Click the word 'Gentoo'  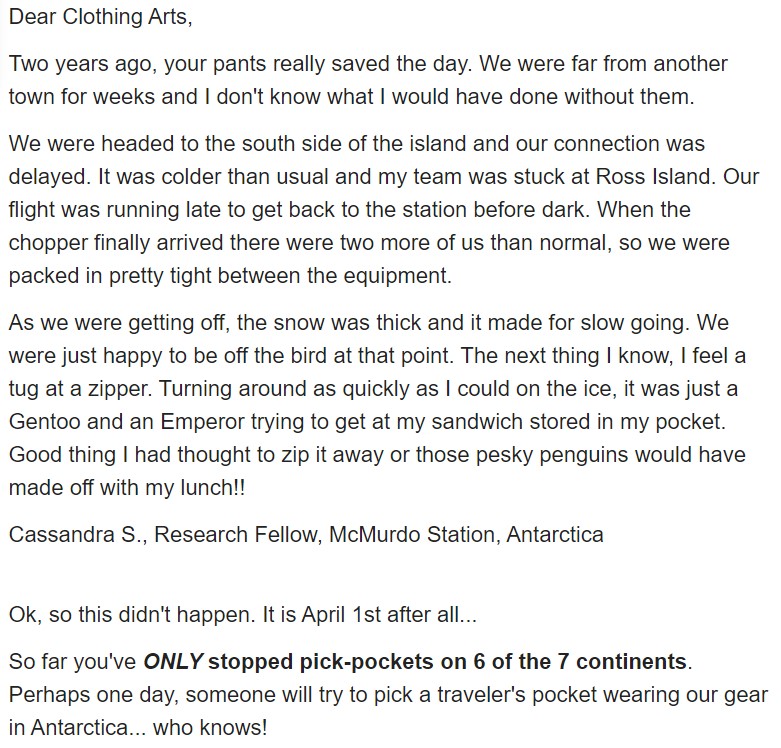[44, 422]
